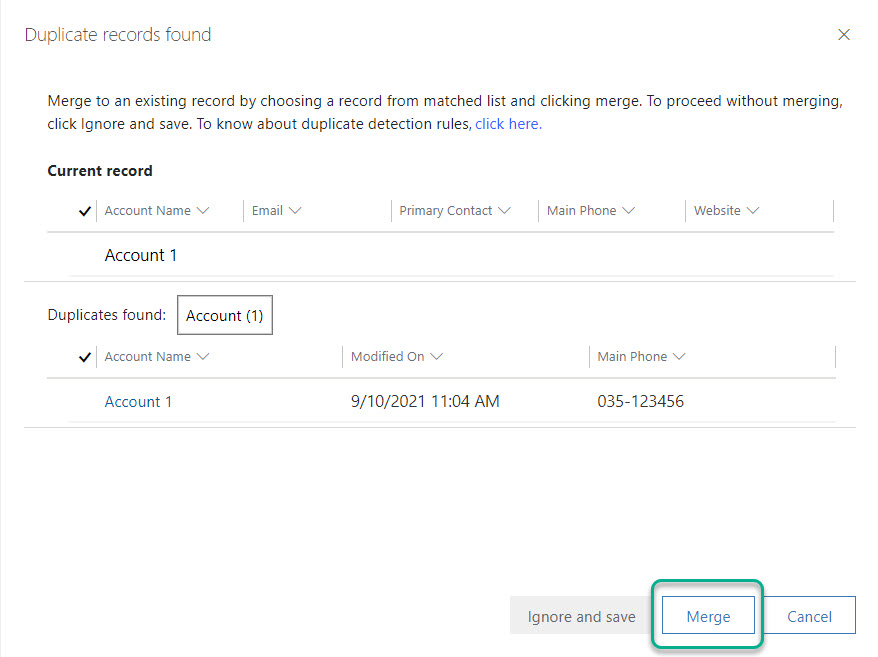Select the 9/10/2021 11:04 AM modified date cell

[425, 402]
